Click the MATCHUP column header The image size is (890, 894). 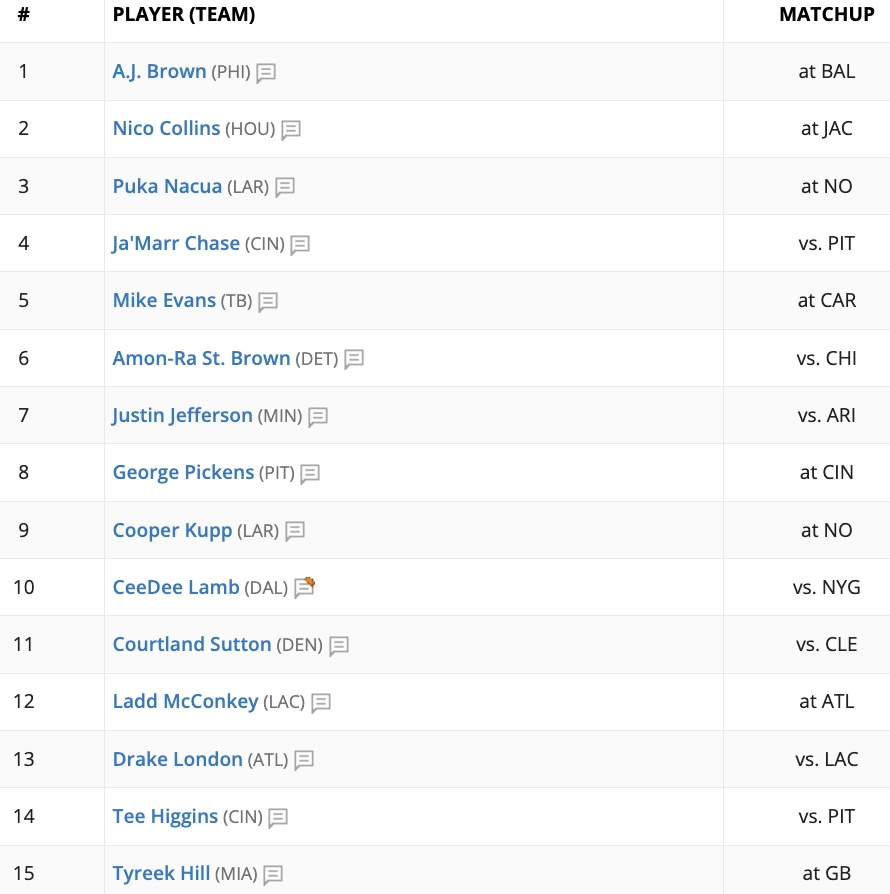pyautogui.click(x=826, y=14)
